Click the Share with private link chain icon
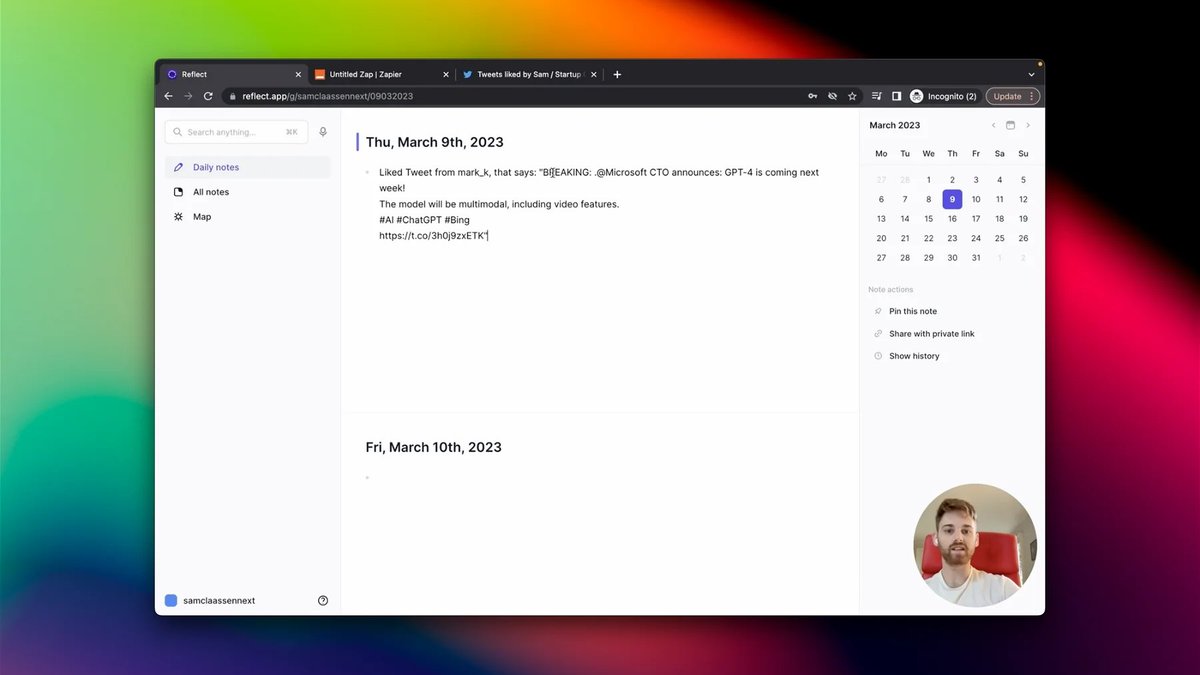 coord(877,333)
